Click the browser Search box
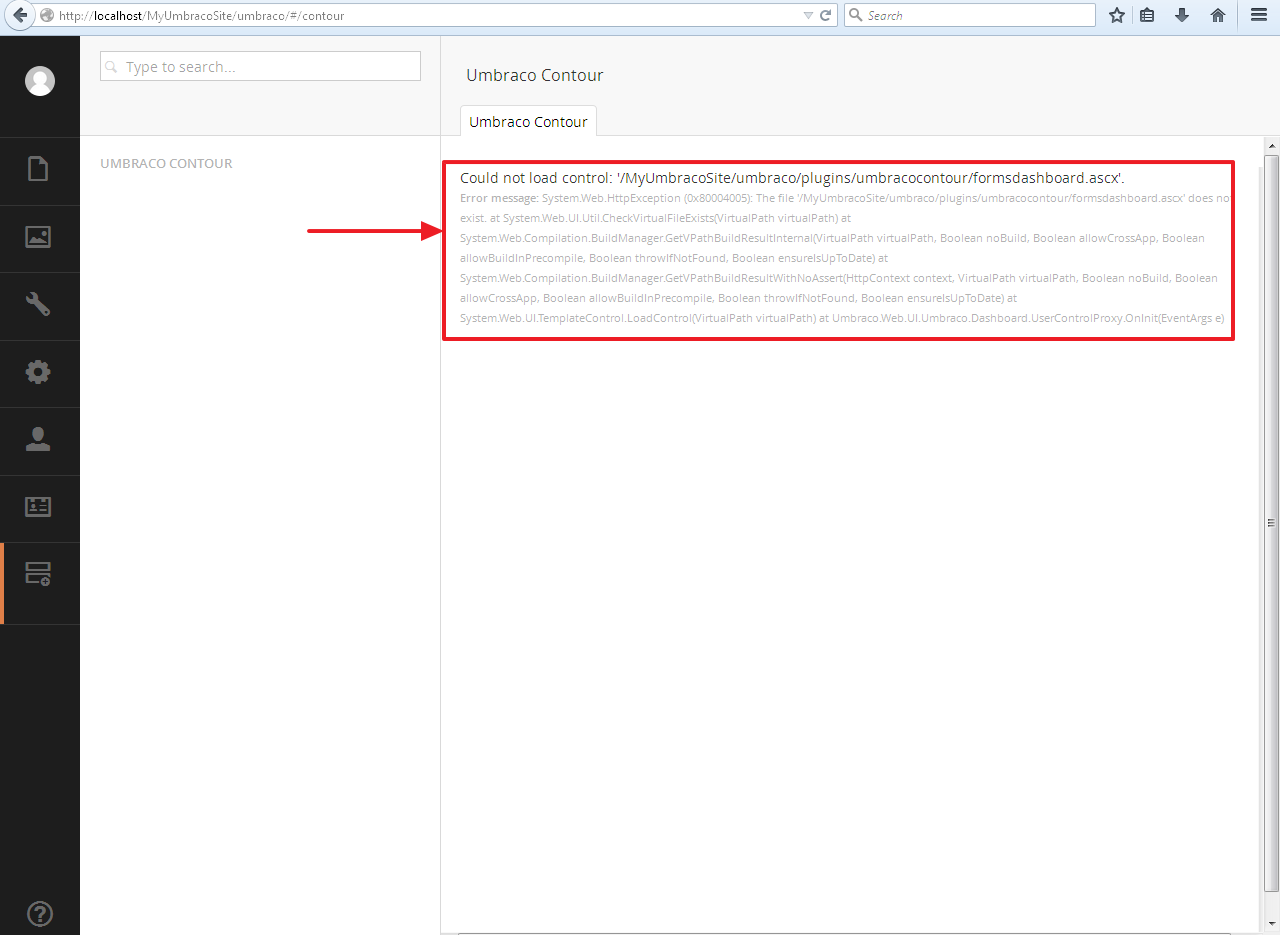 (x=970, y=15)
